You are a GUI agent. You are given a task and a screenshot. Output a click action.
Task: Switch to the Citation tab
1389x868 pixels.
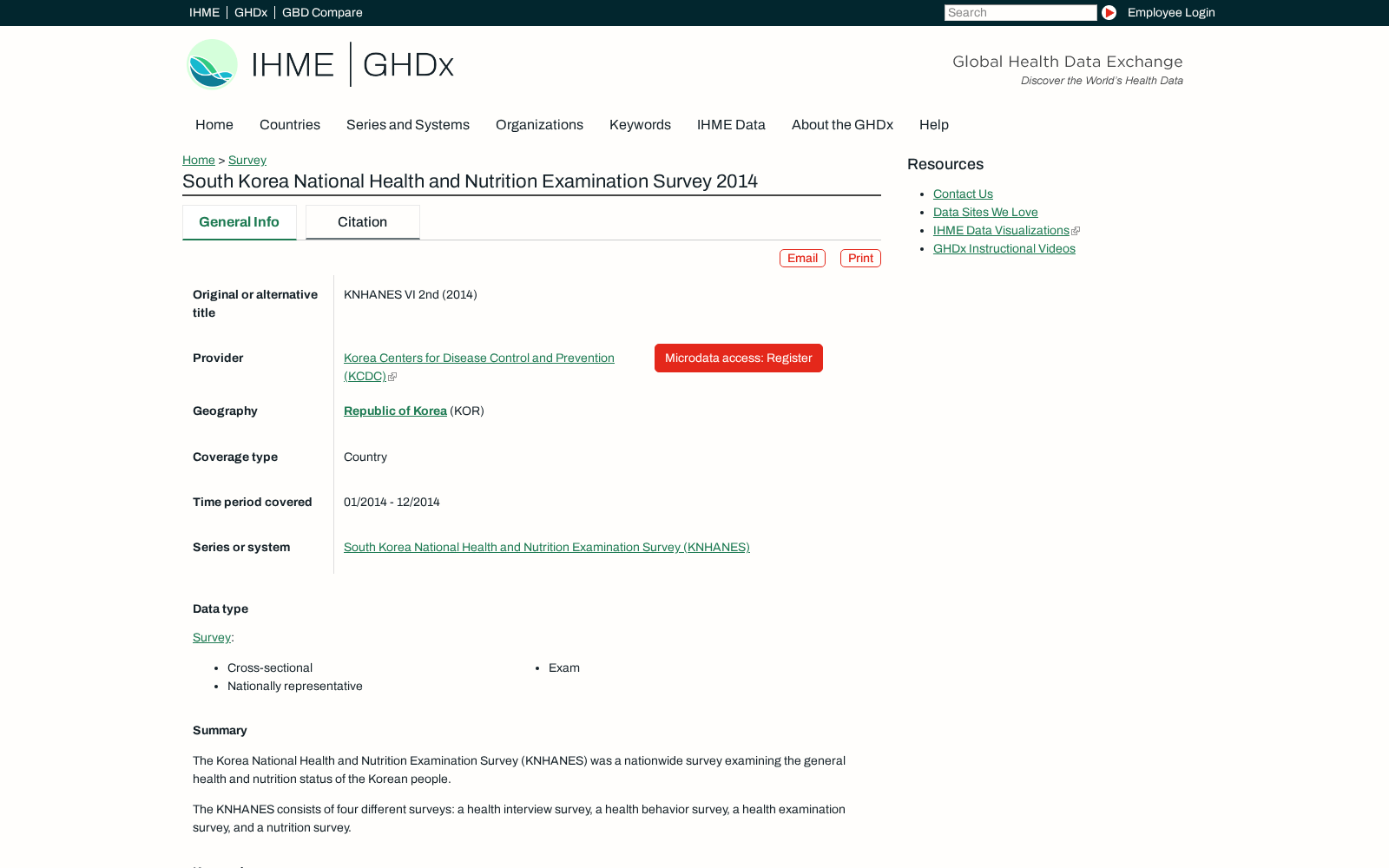click(x=363, y=222)
